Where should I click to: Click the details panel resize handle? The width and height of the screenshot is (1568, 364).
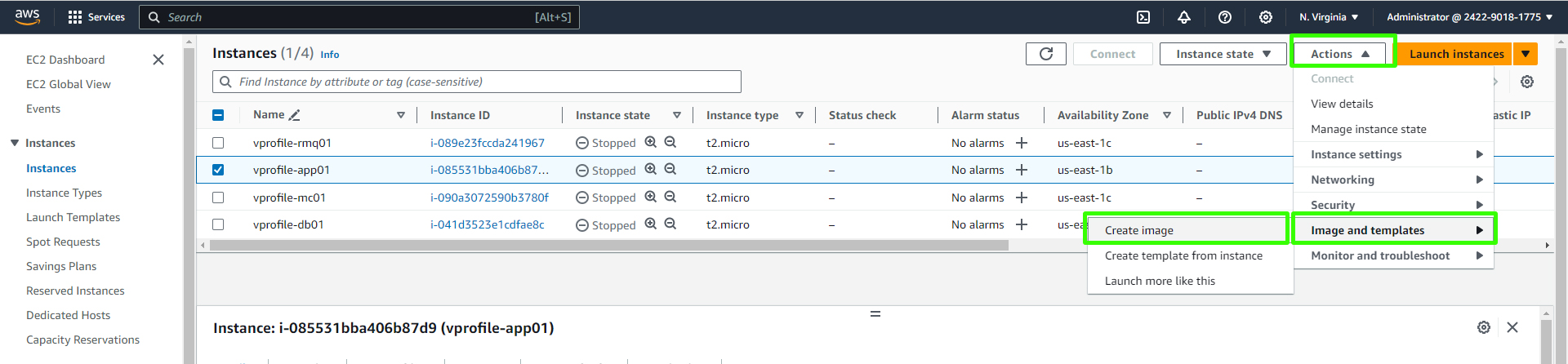(875, 313)
